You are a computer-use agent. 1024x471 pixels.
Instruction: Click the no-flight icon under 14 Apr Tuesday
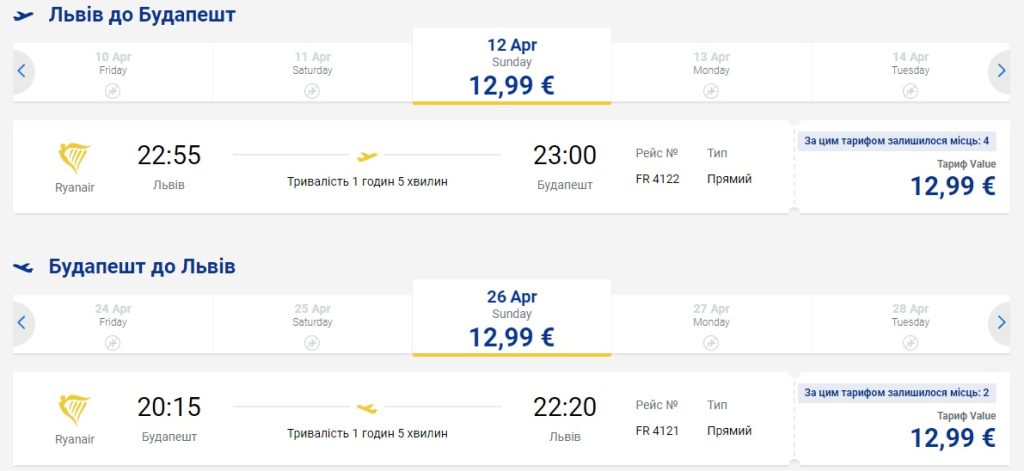click(910, 91)
